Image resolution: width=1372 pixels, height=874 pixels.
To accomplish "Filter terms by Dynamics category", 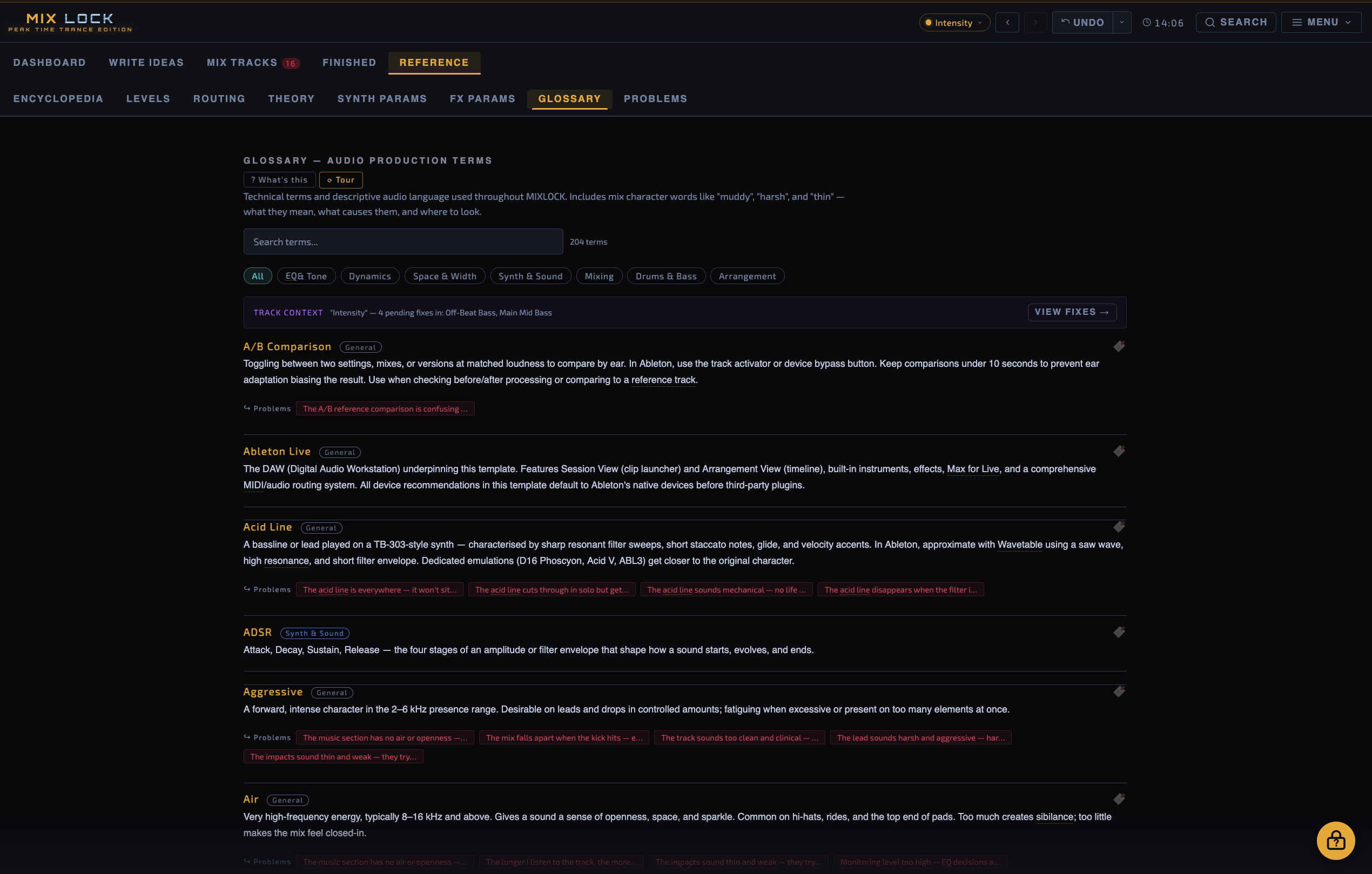I will coord(370,277).
